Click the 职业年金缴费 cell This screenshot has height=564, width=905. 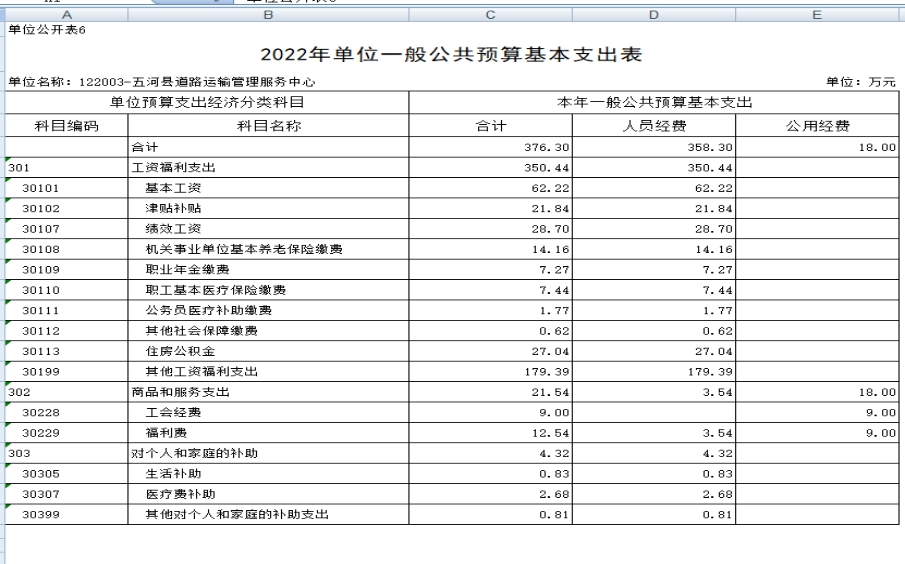268,270
